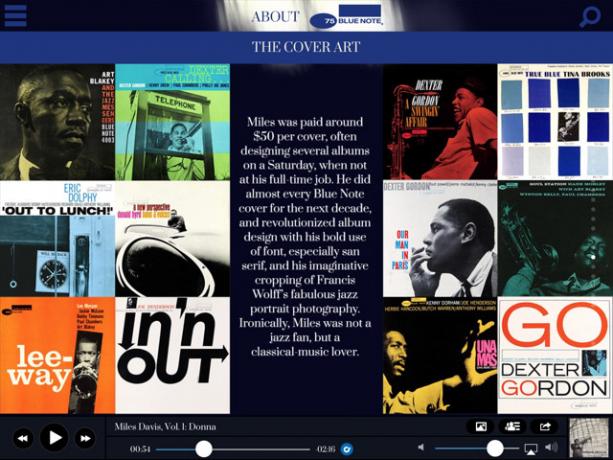Skip back to previous track
613x460 pixels.
point(23,439)
